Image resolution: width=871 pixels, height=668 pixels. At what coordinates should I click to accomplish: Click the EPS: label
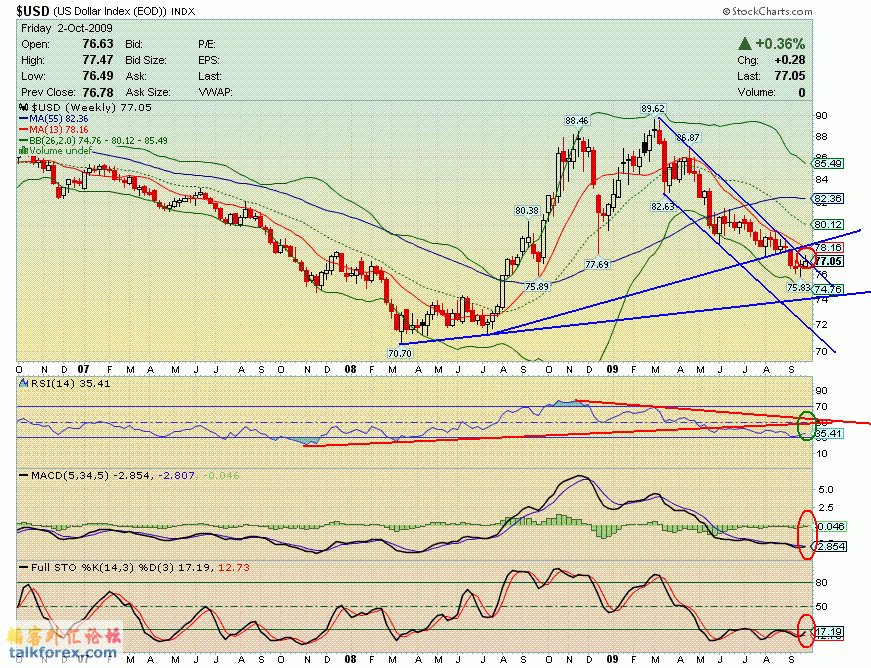pos(209,60)
